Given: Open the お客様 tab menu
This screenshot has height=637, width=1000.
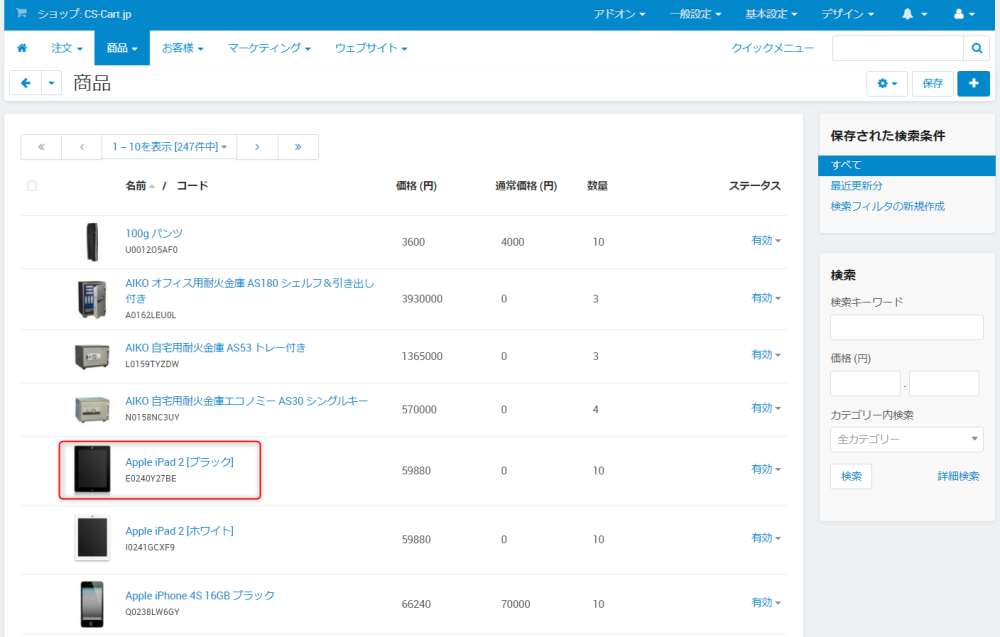Looking at the screenshot, I should tap(182, 48).
